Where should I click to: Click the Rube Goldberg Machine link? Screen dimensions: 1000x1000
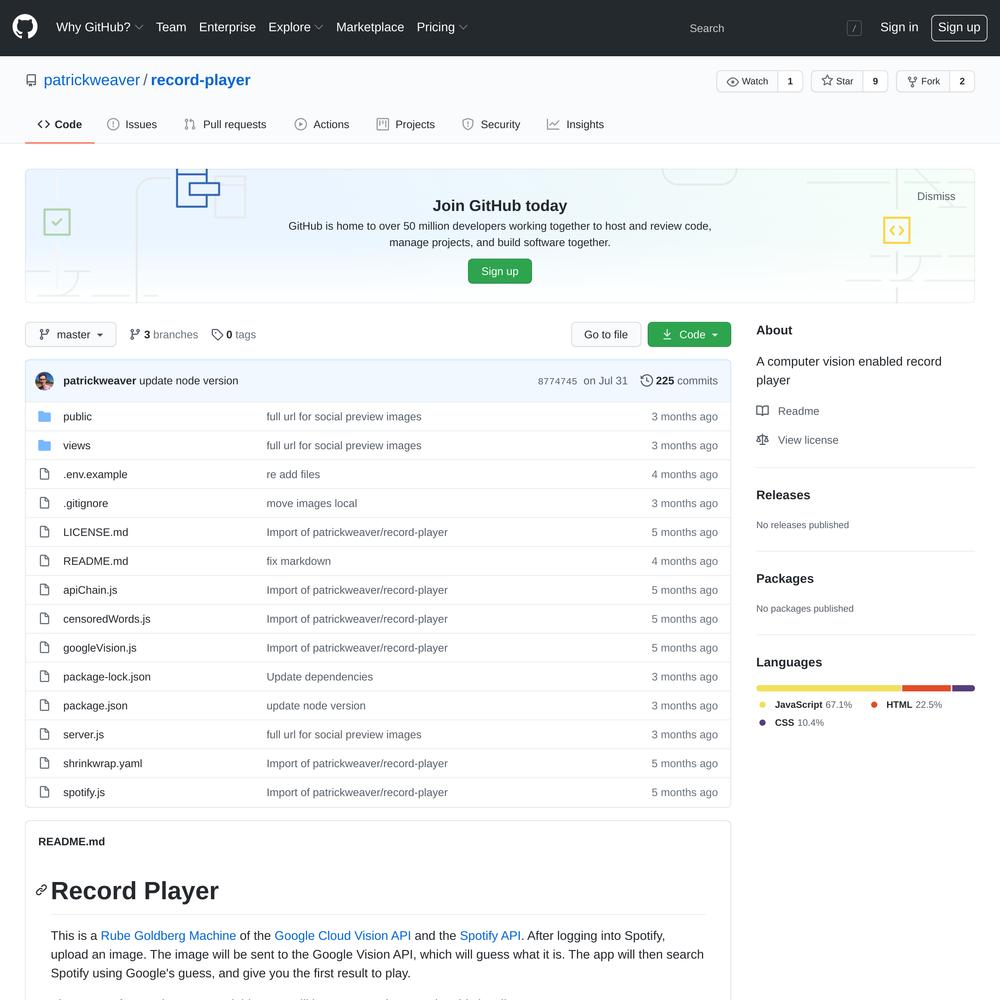point(168,935)
